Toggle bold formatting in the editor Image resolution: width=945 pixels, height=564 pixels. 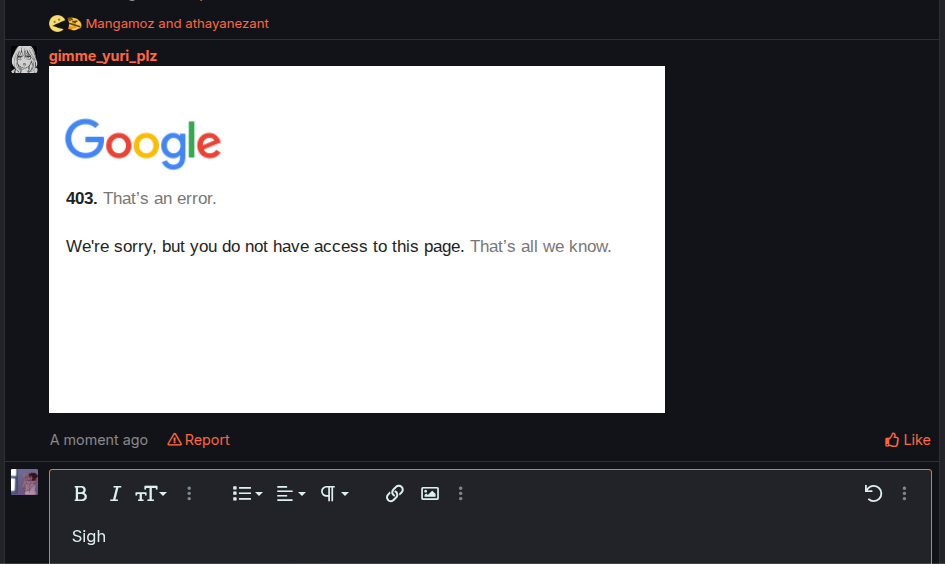click(x=81, y=493)
